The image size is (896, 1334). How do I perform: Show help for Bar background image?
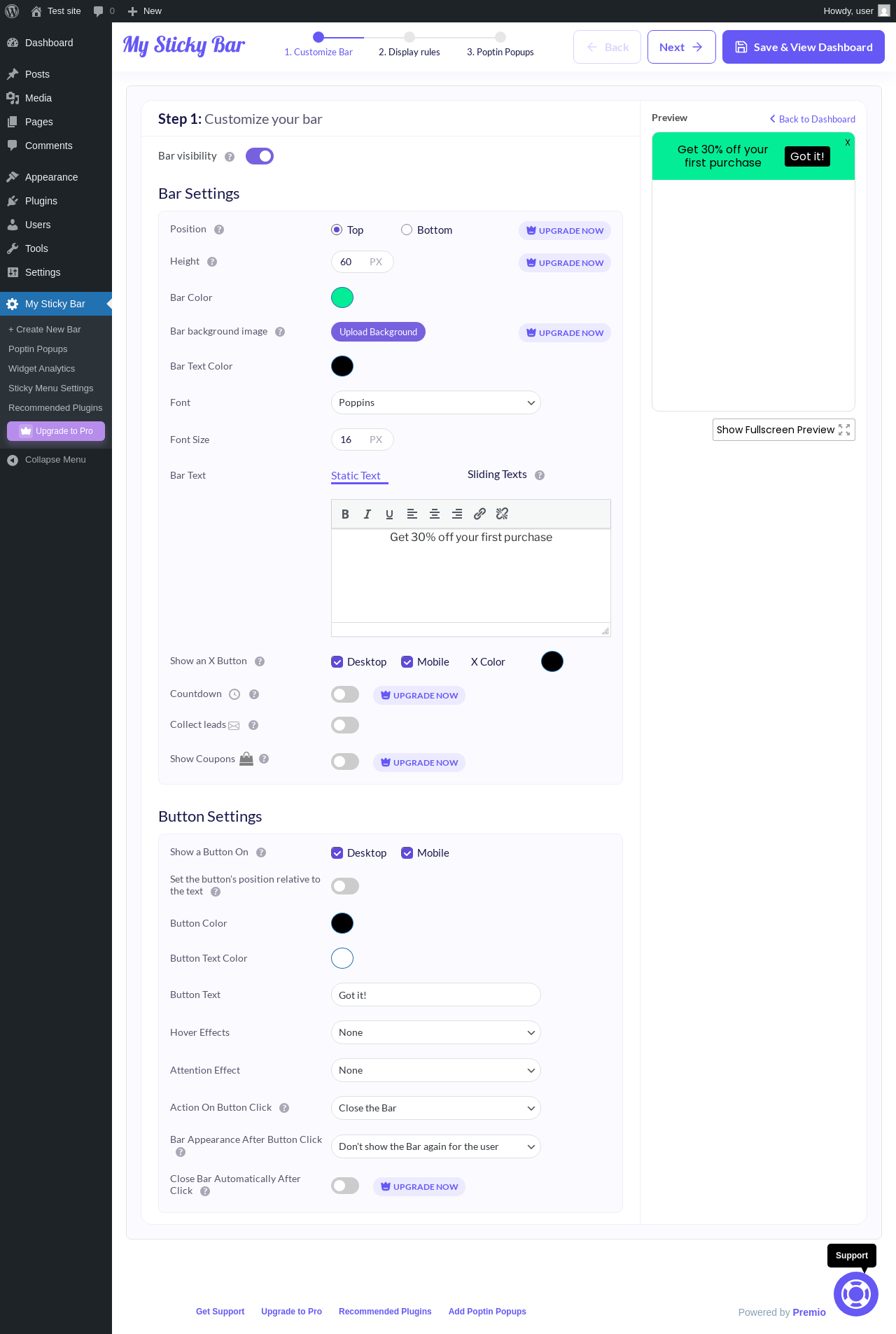tap(280, 332)
